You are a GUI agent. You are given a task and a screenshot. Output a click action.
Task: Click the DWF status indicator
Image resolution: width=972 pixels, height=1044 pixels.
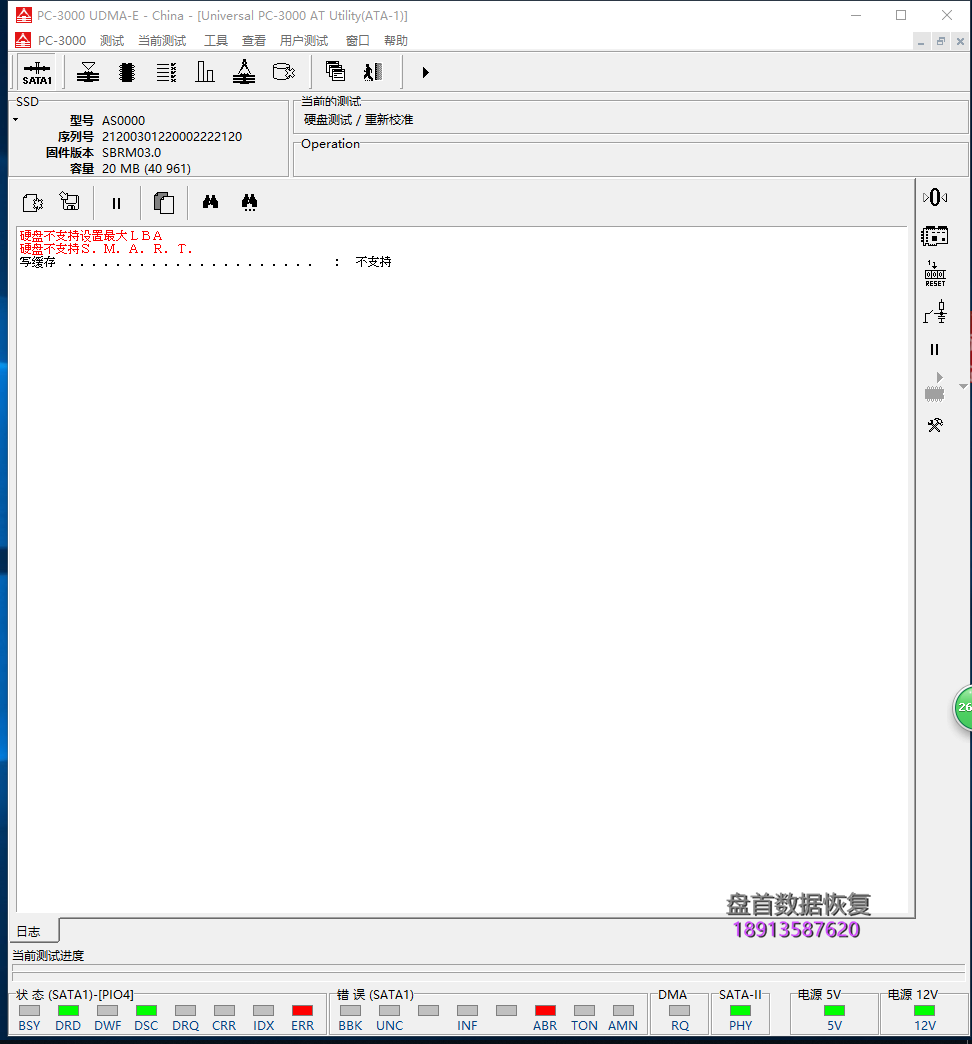(x=107, y=1011)
